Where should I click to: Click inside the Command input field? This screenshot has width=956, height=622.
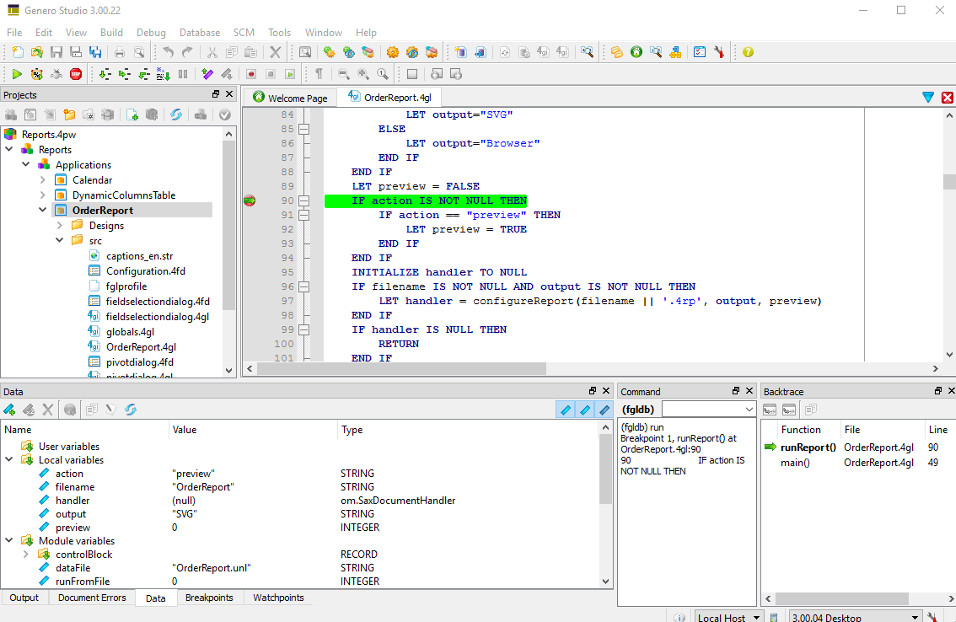(708, 409)
